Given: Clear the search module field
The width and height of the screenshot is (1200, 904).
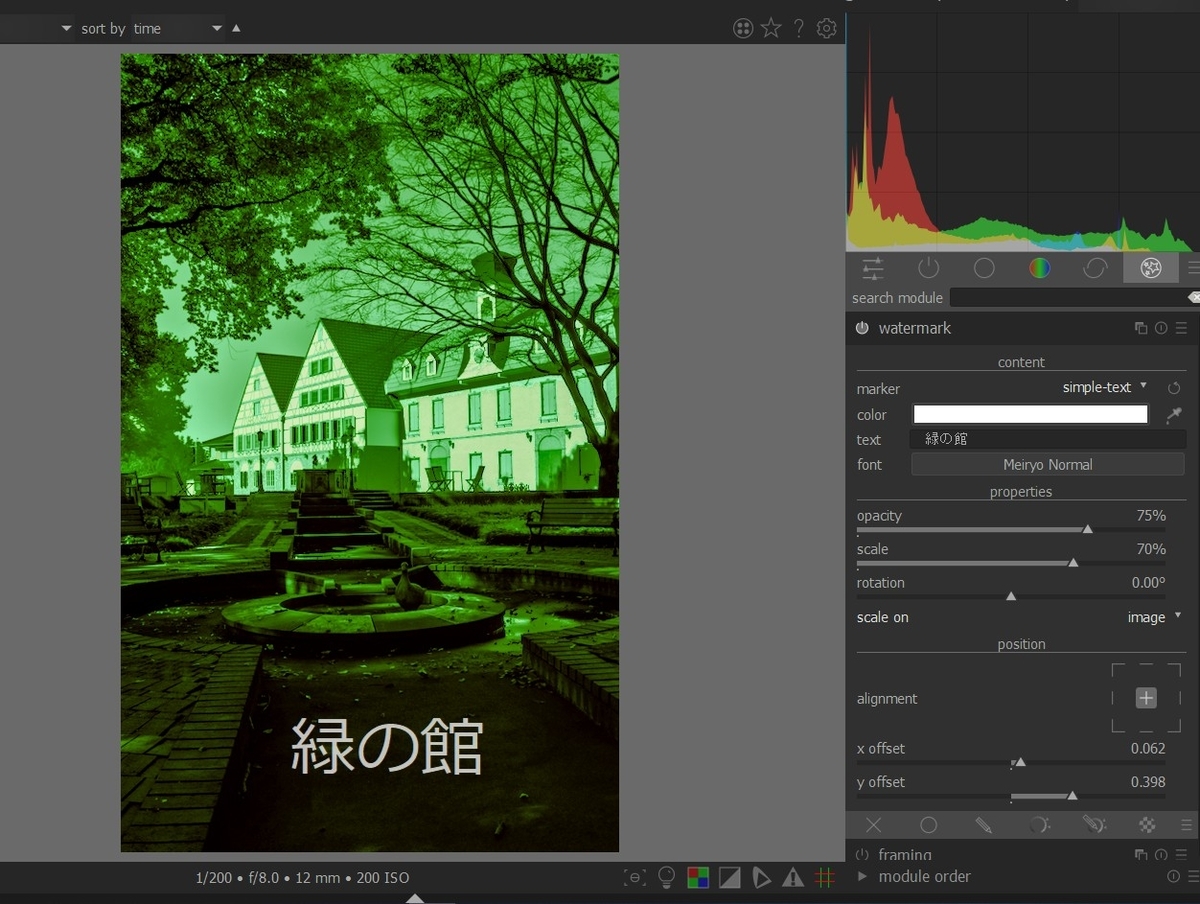Looking at the screenshot, I should pos(1194,298).
